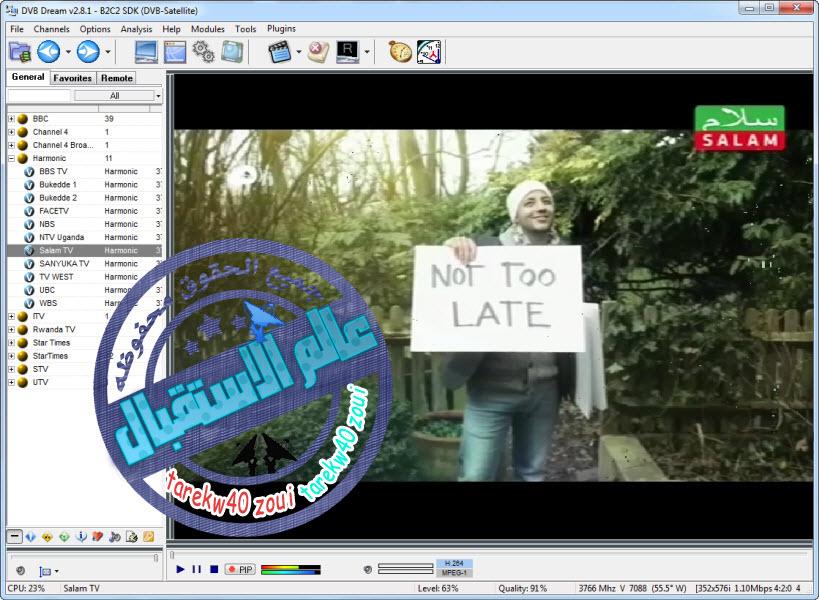Click the edit document icon below channel list
Viewport: 819px width, 600px height.
pyautogui.click(x=132, y=536)
